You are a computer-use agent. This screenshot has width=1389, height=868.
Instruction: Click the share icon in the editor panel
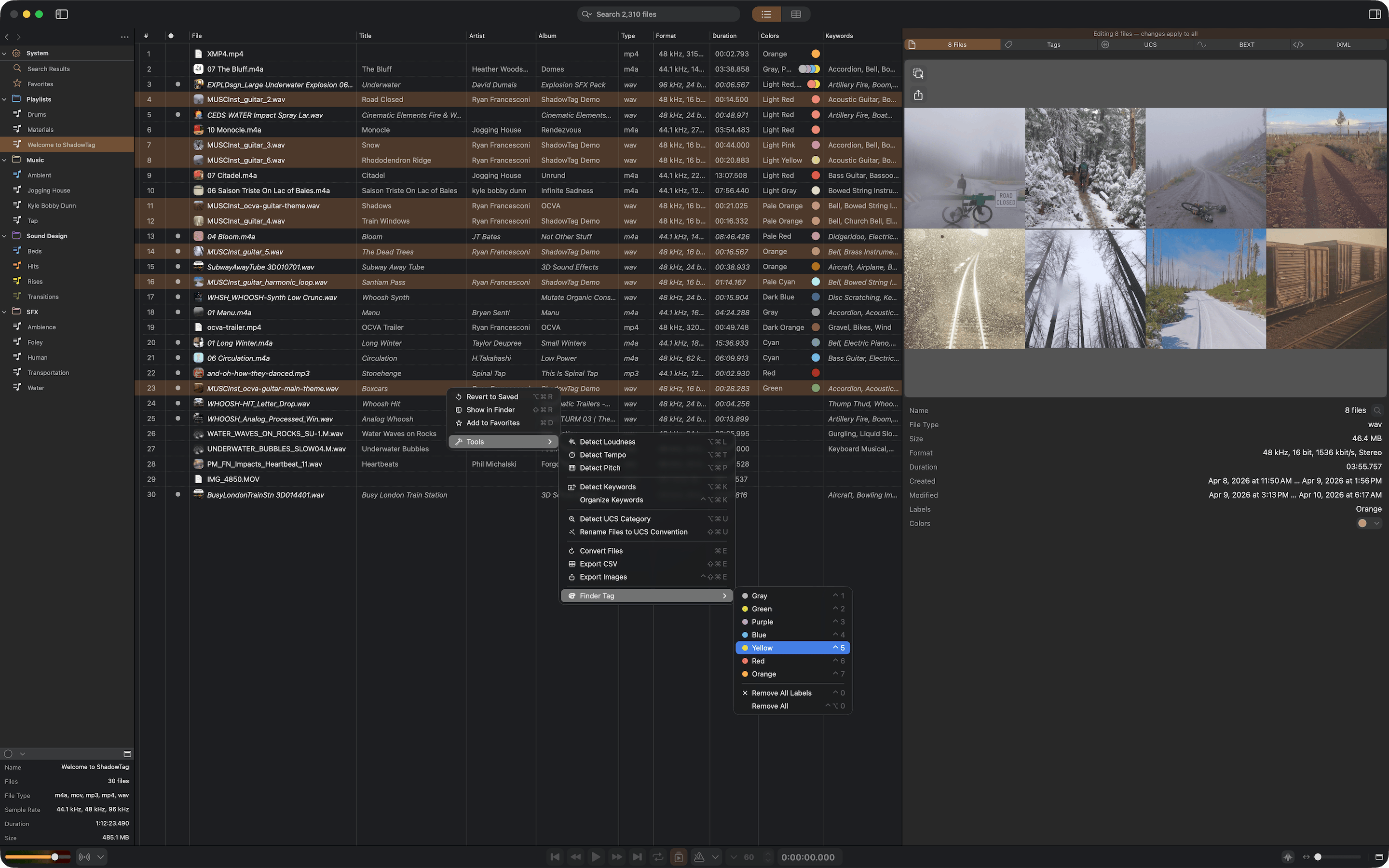click(918, 95)
